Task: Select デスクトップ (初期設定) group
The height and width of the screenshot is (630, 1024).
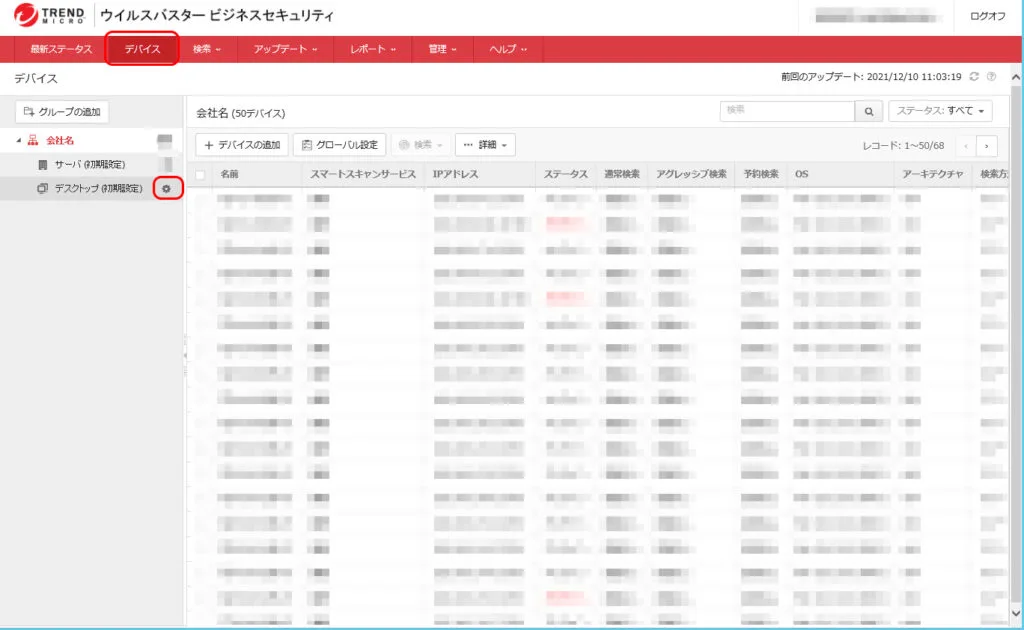Action: click(x=98, y=188)
